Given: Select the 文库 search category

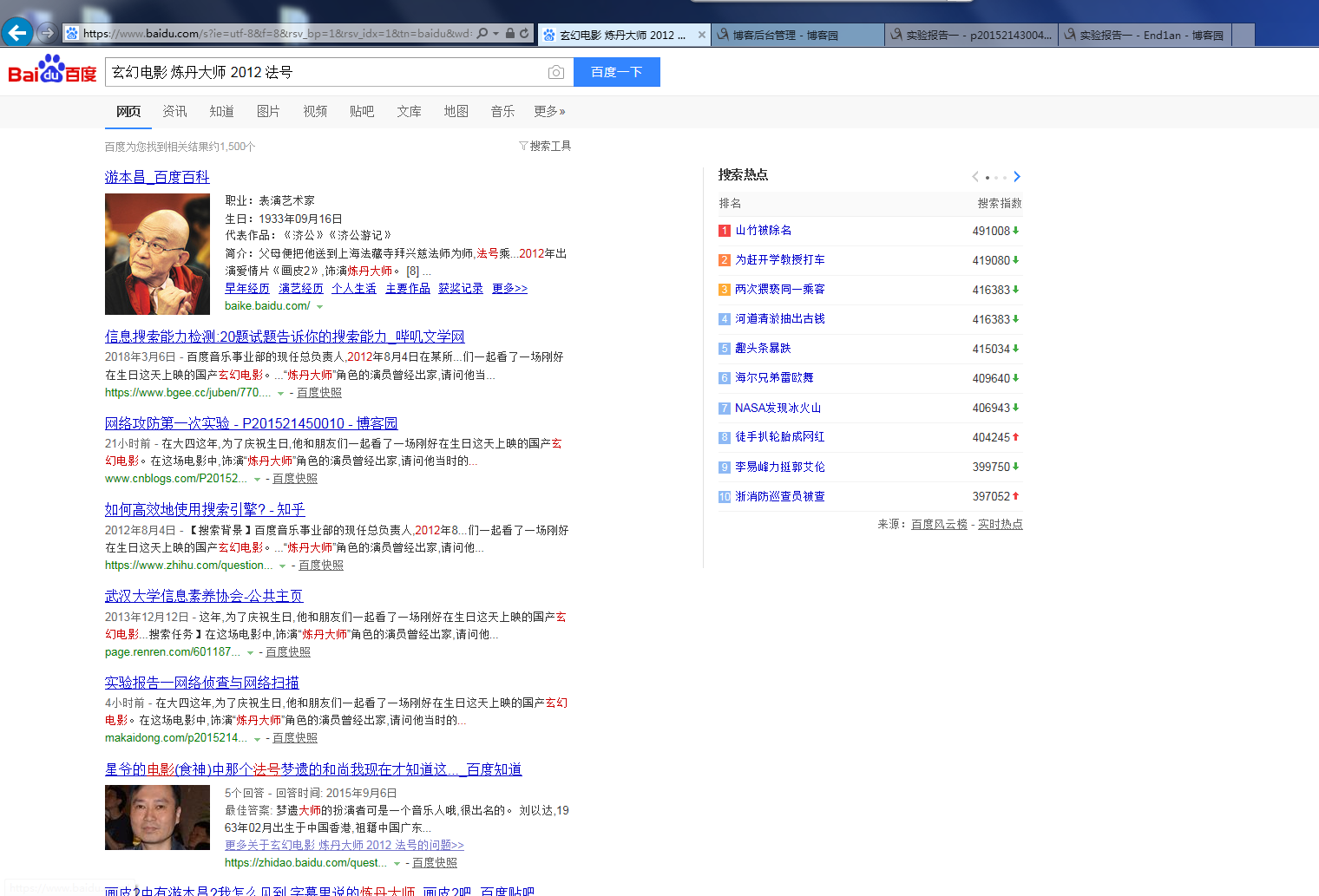Looking at the screenshot, I should pos(409,111).
